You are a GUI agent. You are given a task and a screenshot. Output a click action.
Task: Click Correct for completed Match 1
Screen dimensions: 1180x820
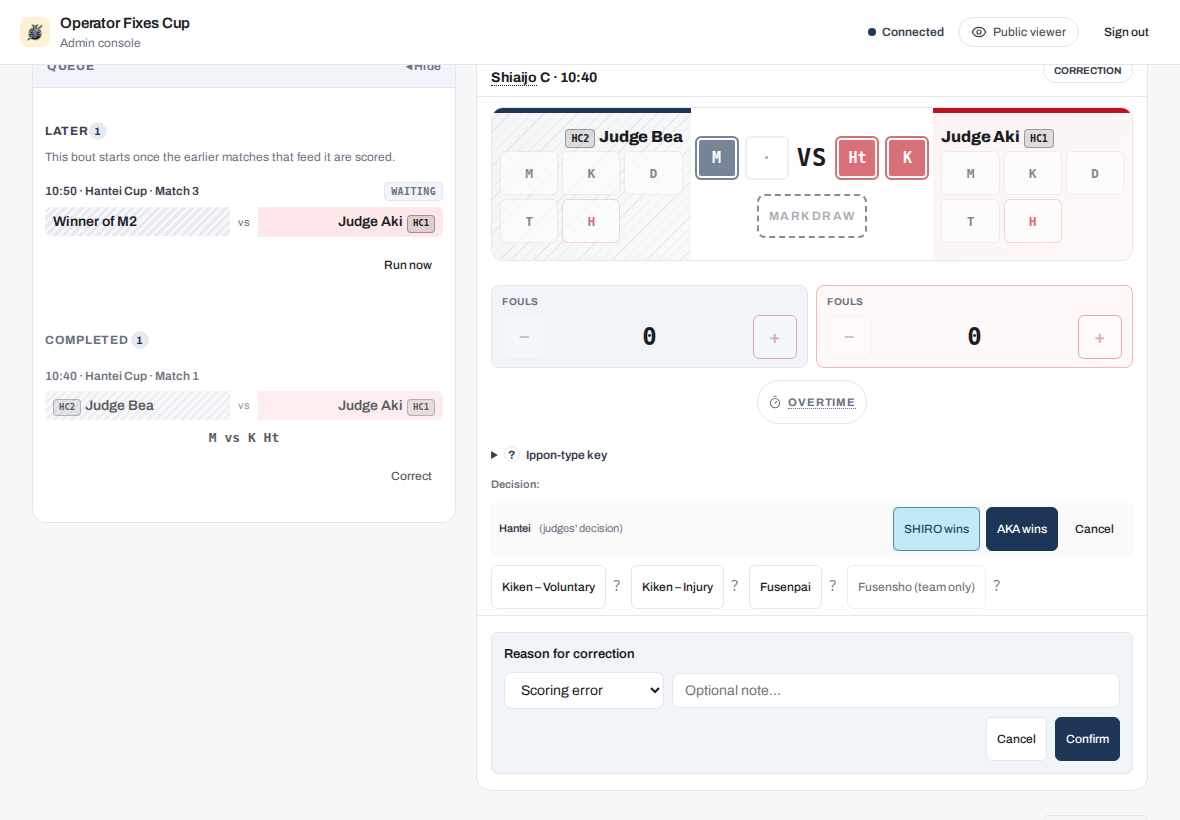[411, 476]
